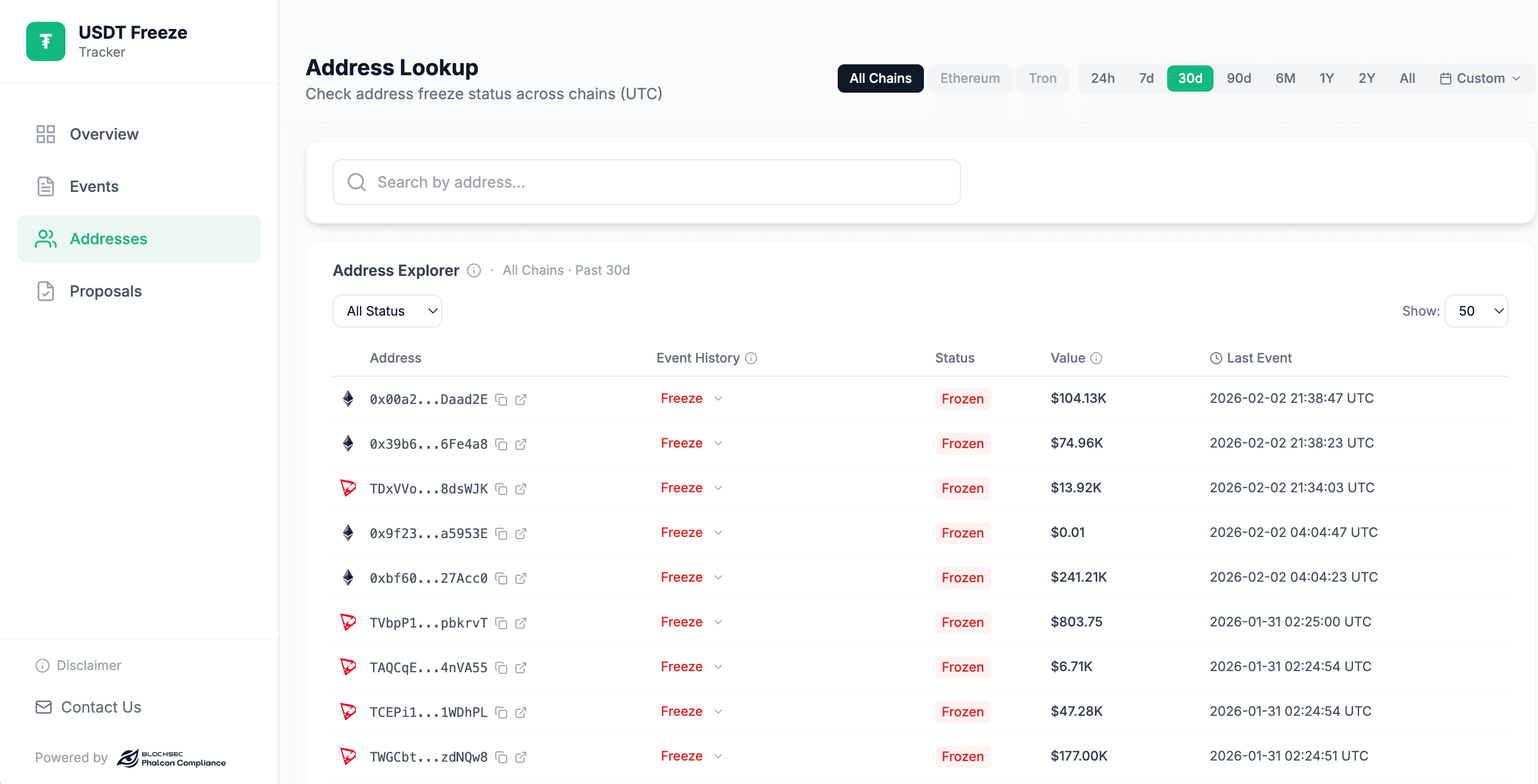Click the Contact Us link
The image size is (1538, 784).
[x=100, y=707]
